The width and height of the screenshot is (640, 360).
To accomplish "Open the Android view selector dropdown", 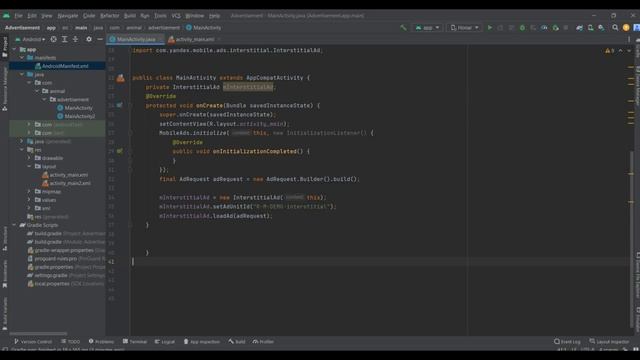I will click(x=30, y=39).
